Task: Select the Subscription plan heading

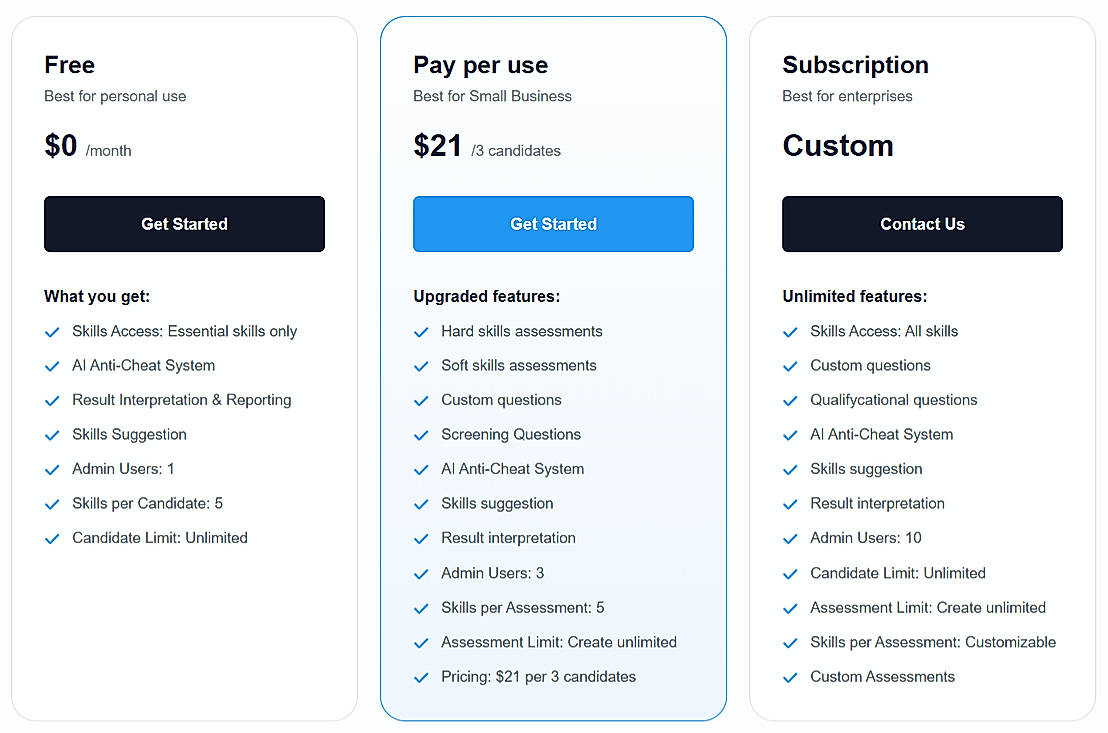Action: 855,65
